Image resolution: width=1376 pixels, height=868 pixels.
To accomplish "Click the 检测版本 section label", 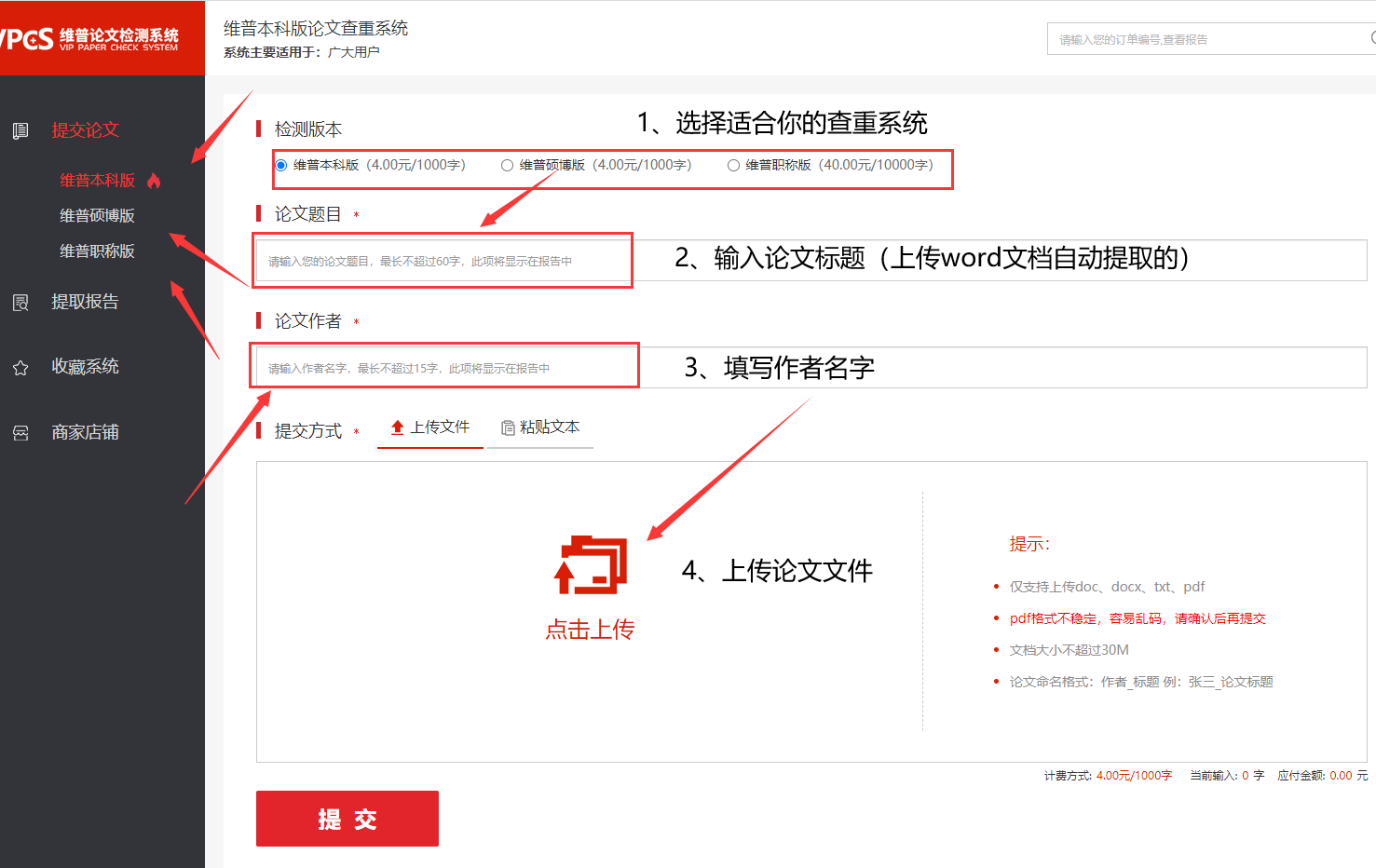I will point(308,129).
